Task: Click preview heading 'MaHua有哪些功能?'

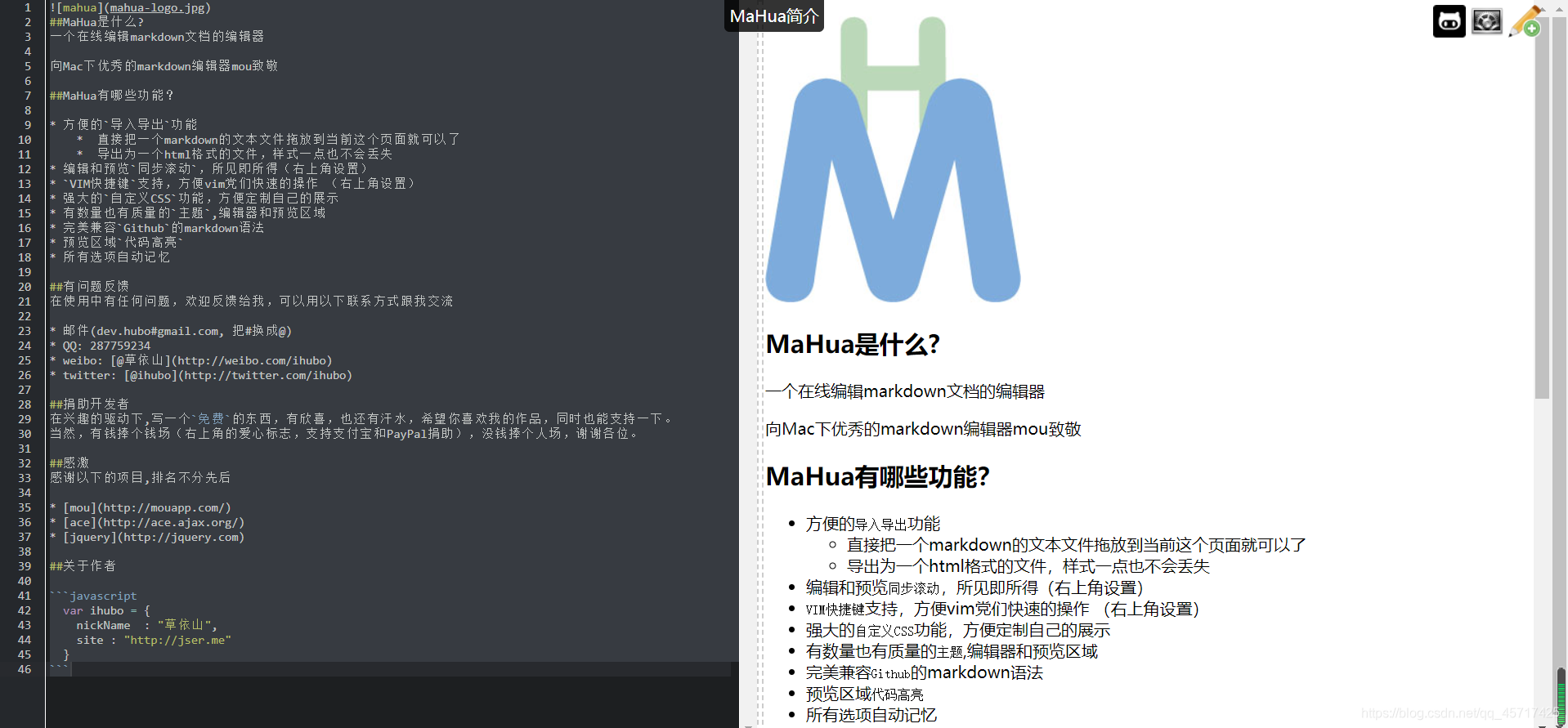Action: pos(878,477)
